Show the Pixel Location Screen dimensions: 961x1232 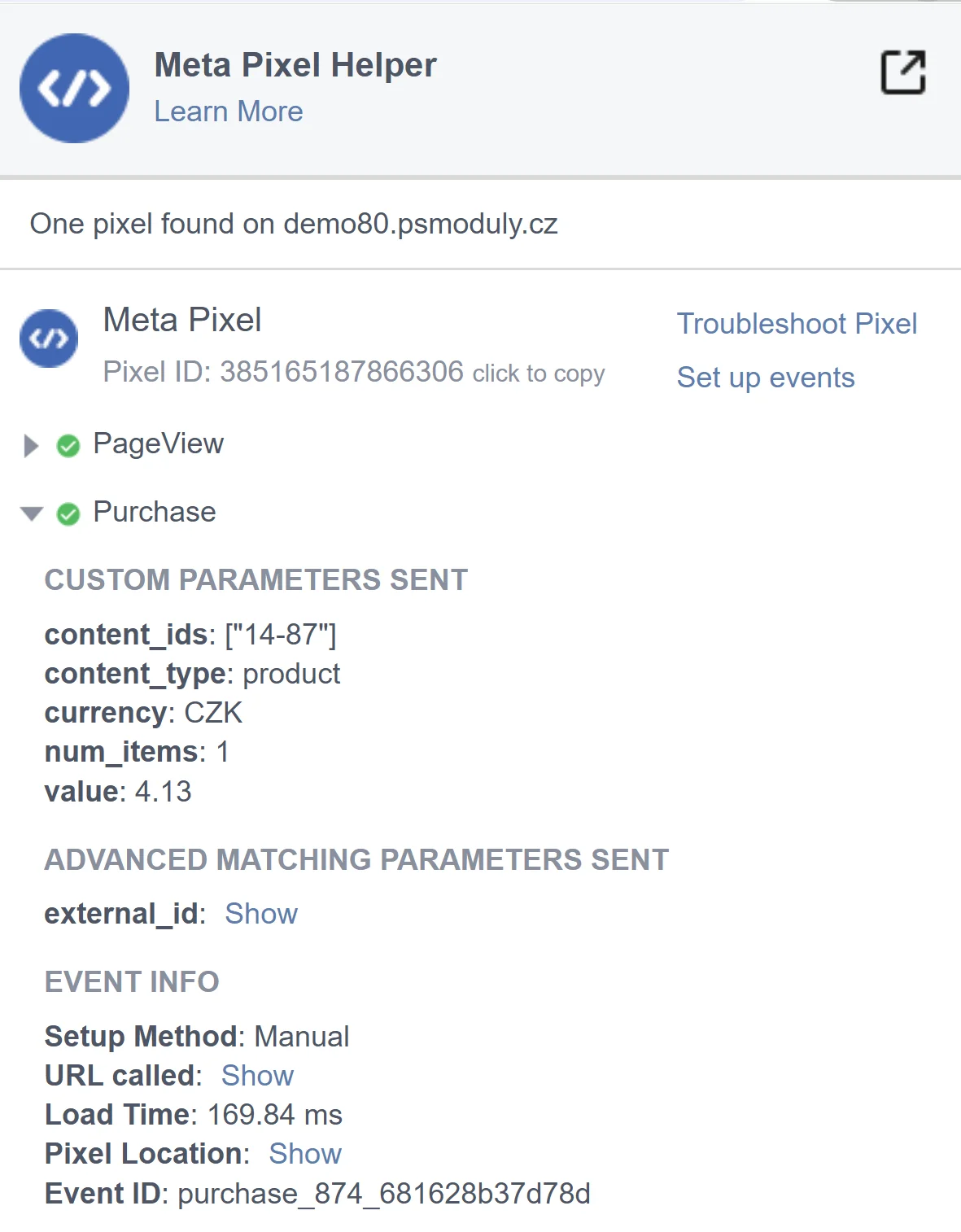(305, 1154)
